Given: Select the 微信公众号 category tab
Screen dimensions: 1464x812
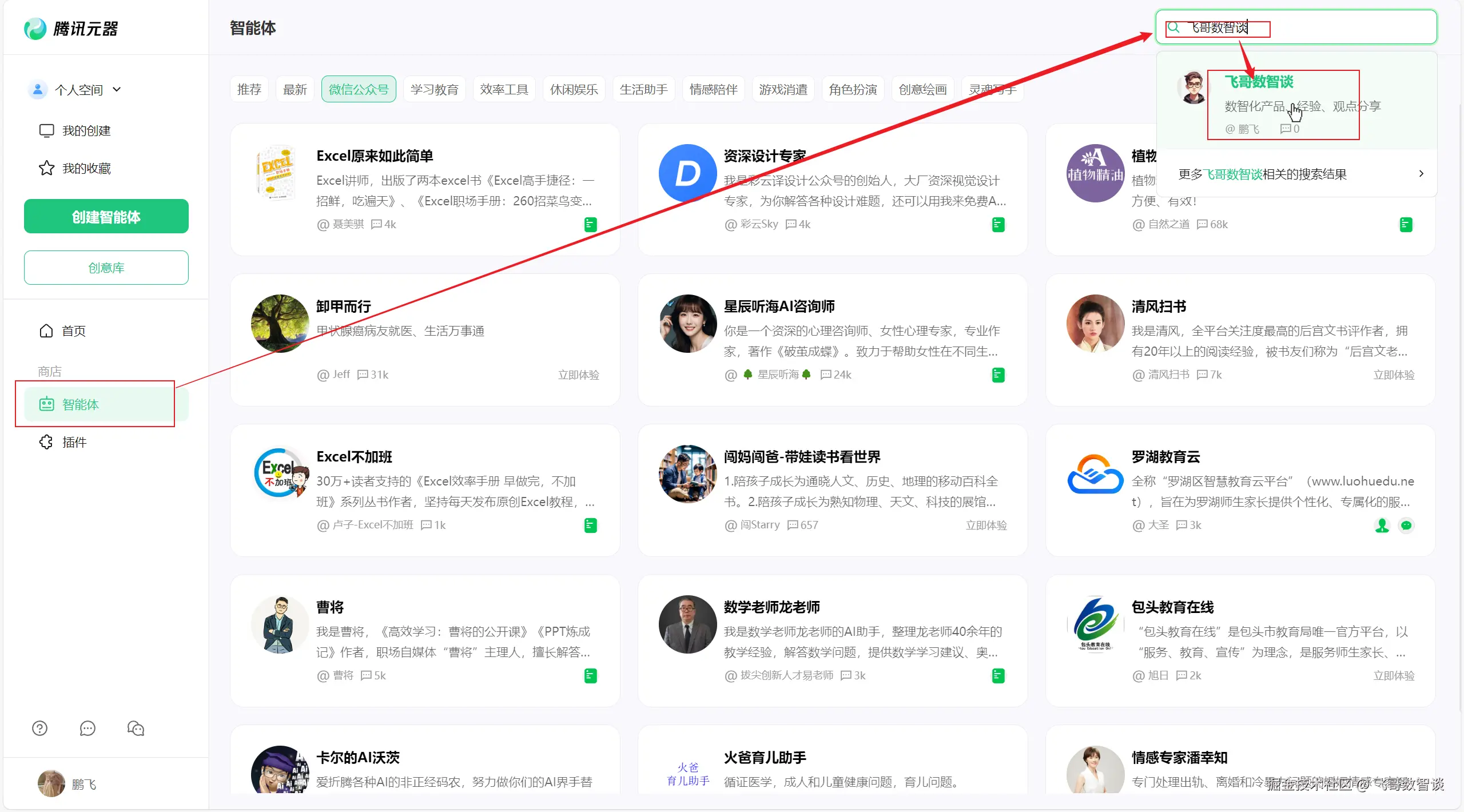Looking at the screenshot, I should coord(359,89).
